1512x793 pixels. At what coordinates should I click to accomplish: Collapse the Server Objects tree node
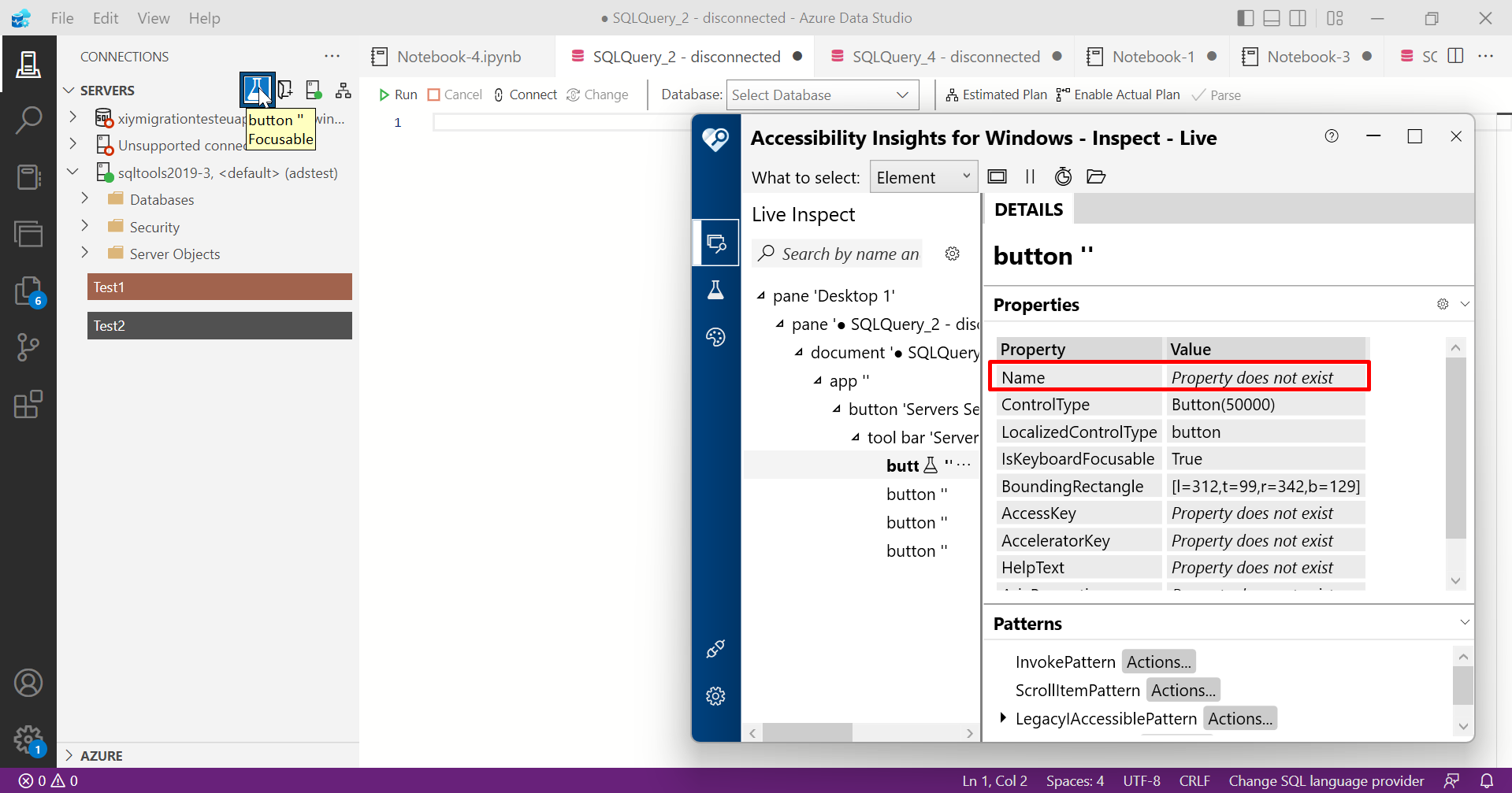coord(85,254)
